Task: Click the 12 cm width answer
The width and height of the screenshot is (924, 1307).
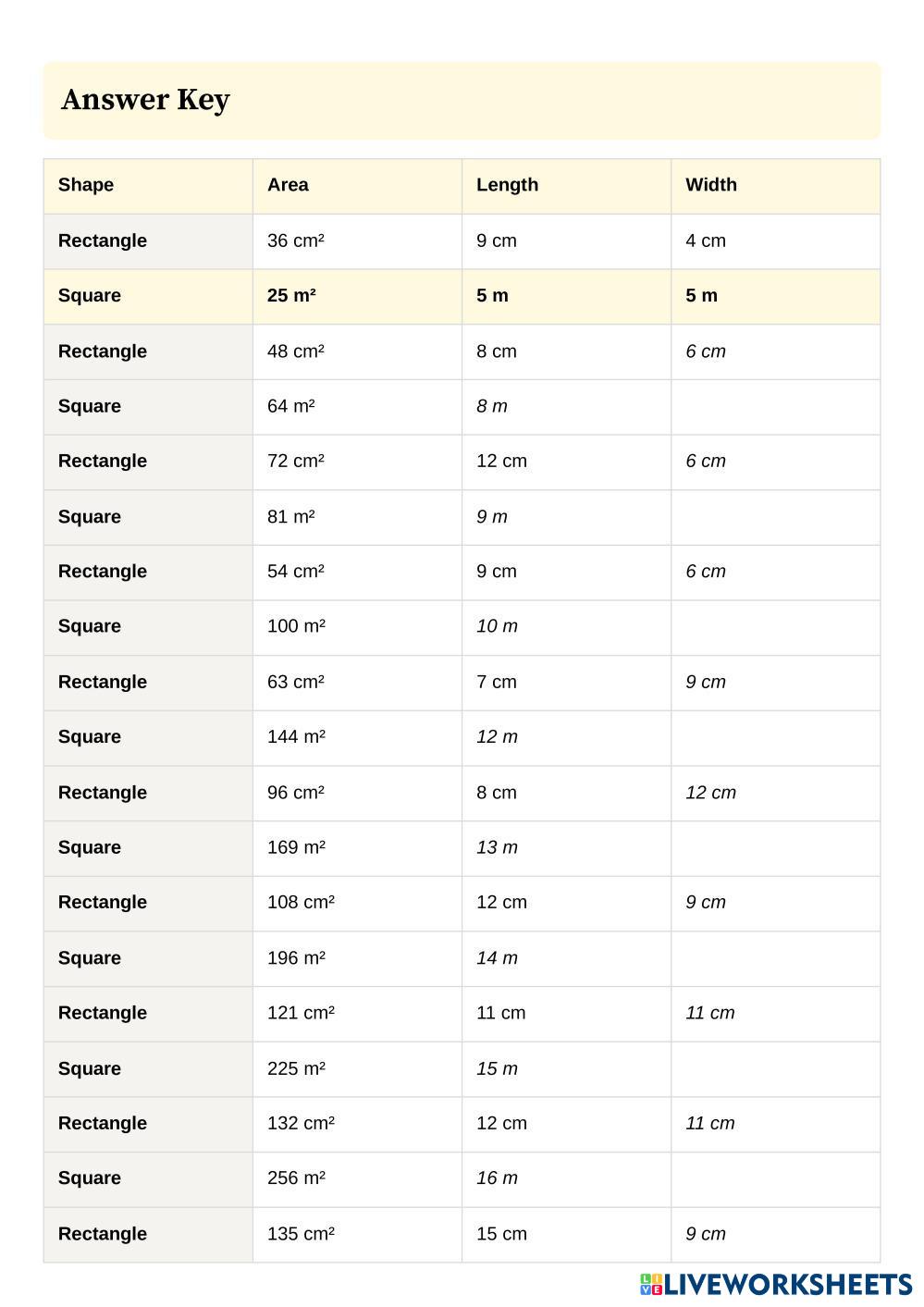Action: (x=710, y=793)
